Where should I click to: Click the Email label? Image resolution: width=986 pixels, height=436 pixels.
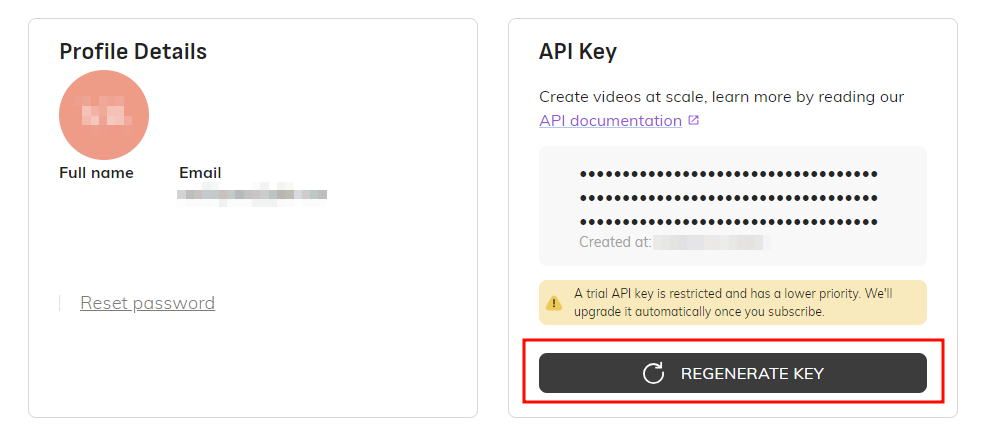point(200,173)
